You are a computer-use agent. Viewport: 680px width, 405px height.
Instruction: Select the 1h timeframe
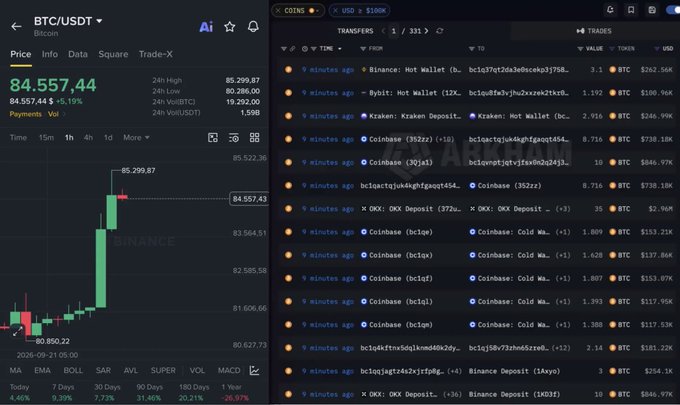69,137
